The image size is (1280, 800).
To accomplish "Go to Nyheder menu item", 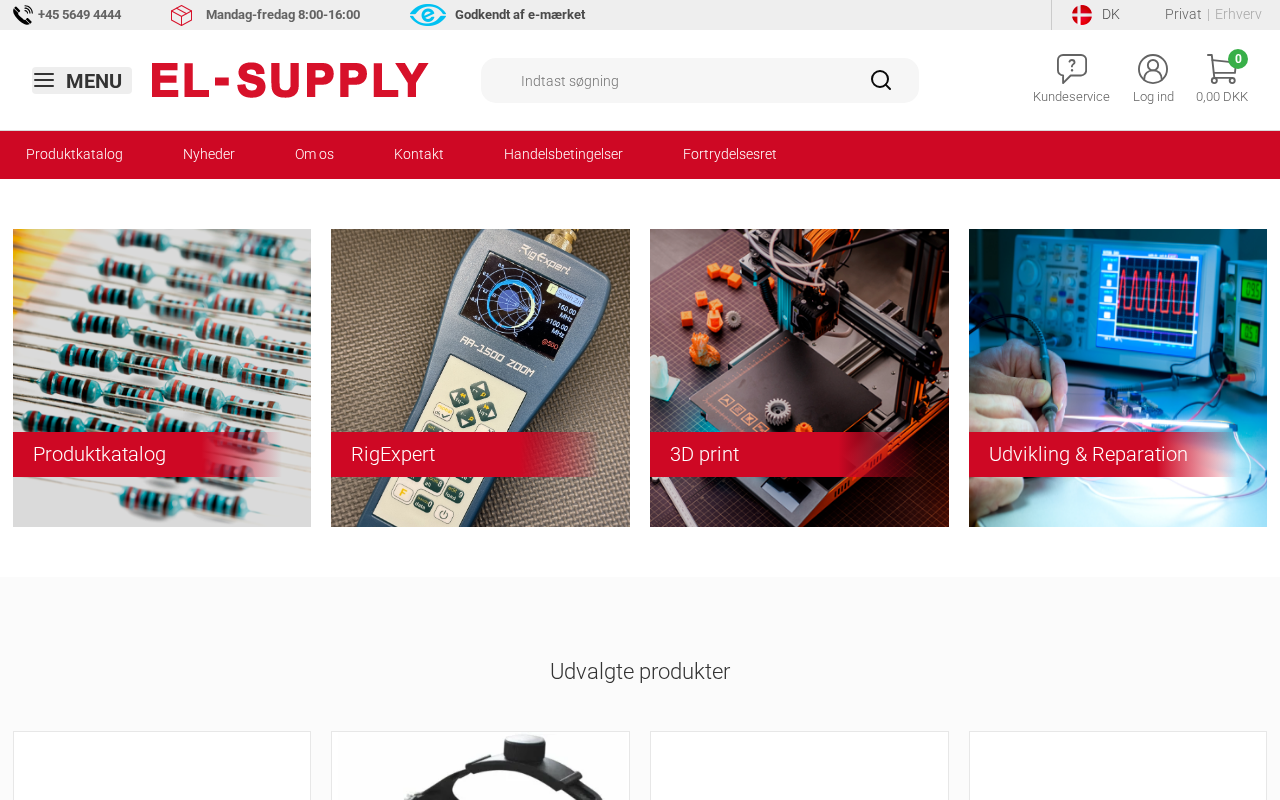I will (x=209, y=154).
